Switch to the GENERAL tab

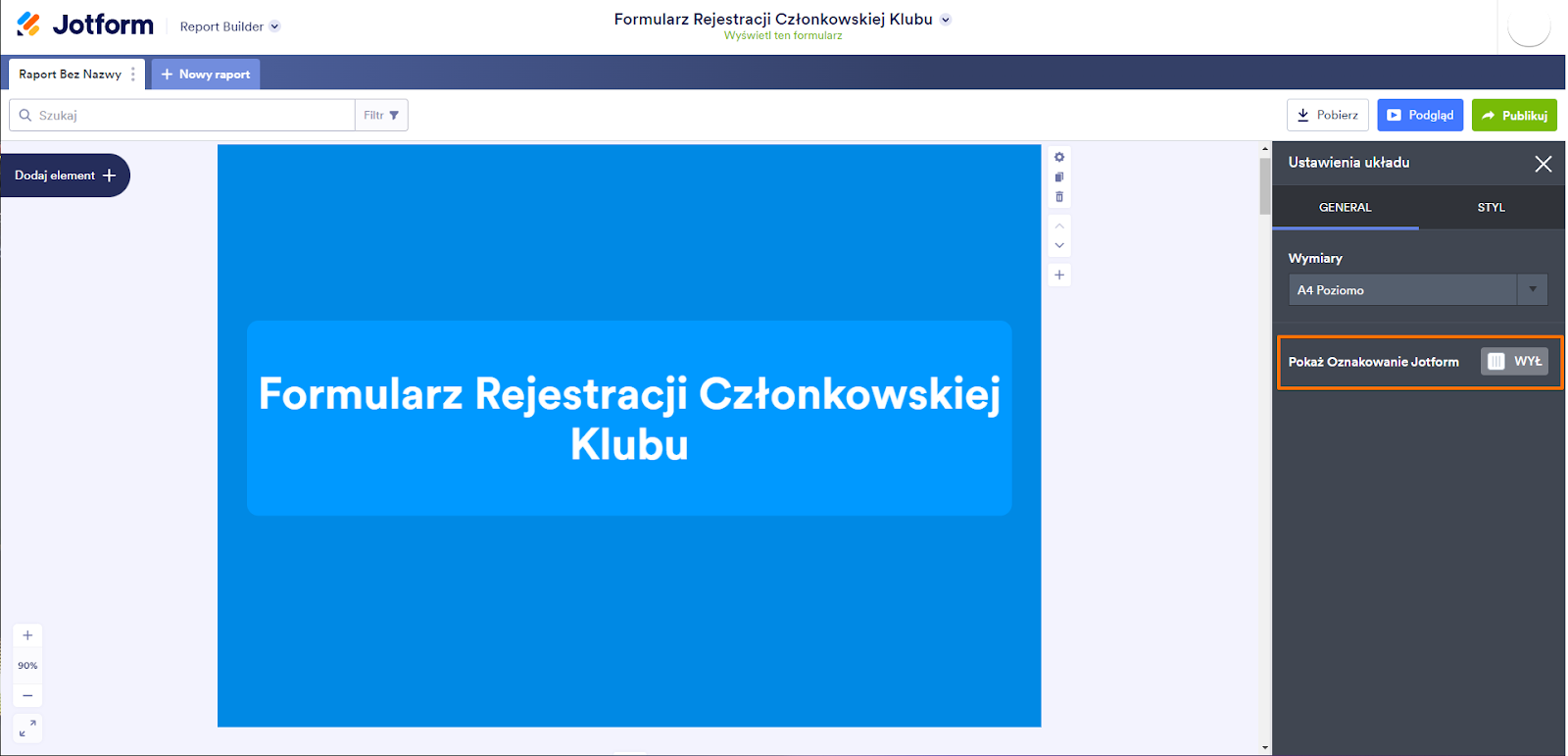(x=1346, y=207)
